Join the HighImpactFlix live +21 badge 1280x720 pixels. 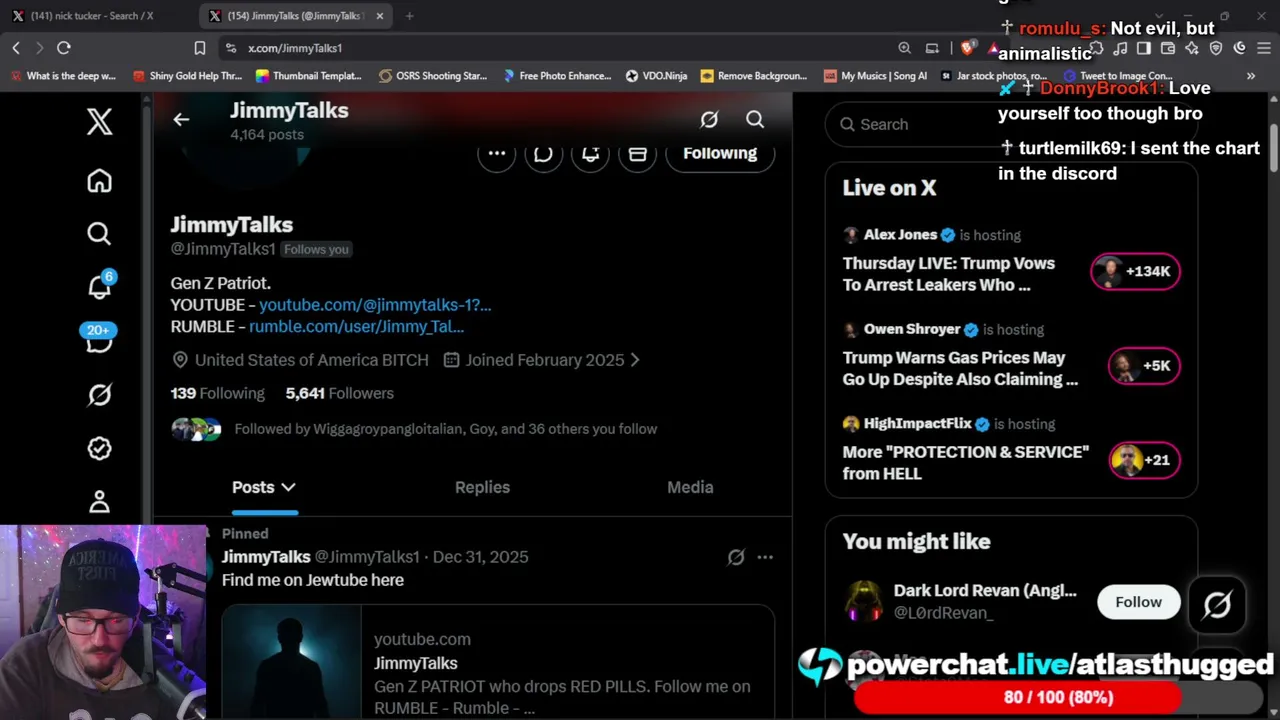click(1144, 460)
